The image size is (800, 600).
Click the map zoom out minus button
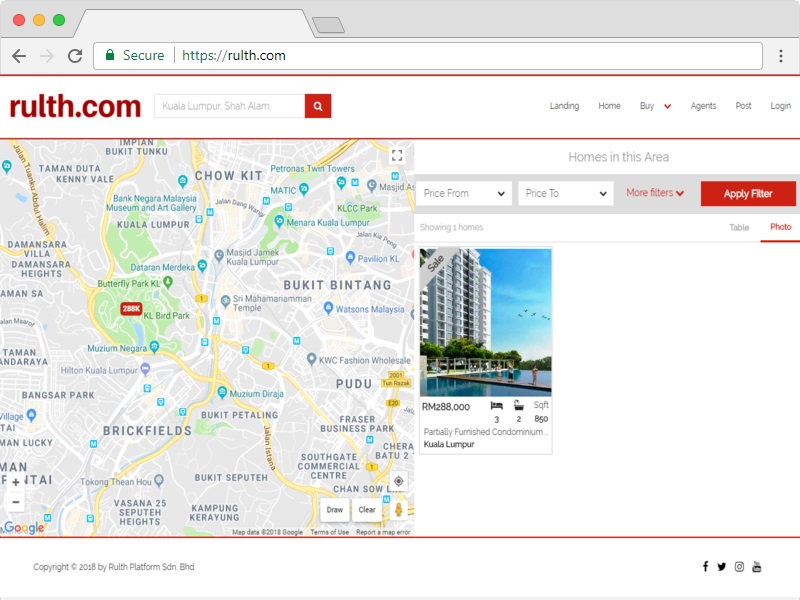click(15, 502)
